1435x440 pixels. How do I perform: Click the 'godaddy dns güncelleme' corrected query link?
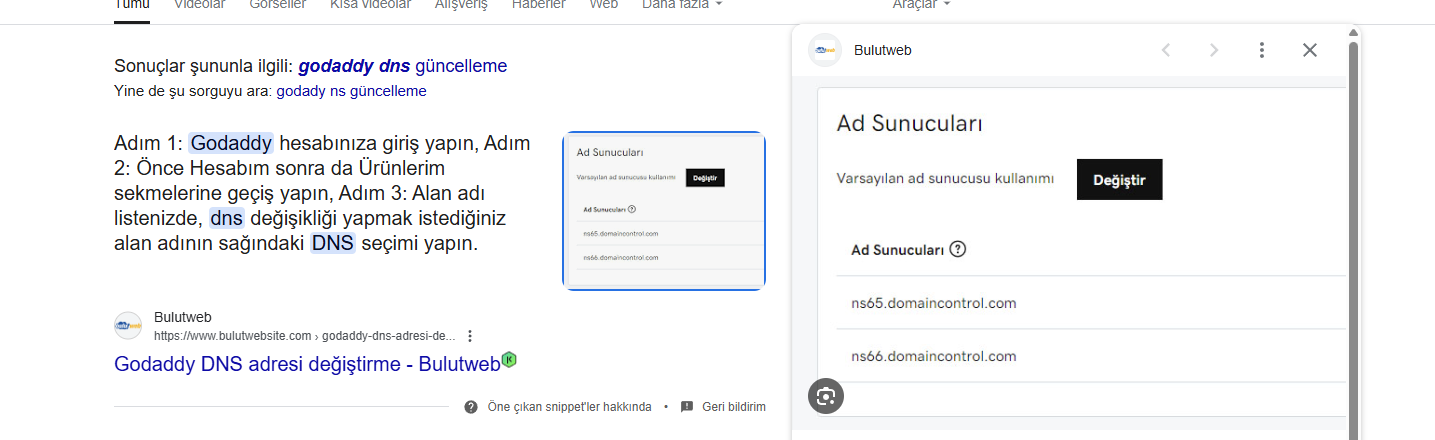(x=403, y=66)
